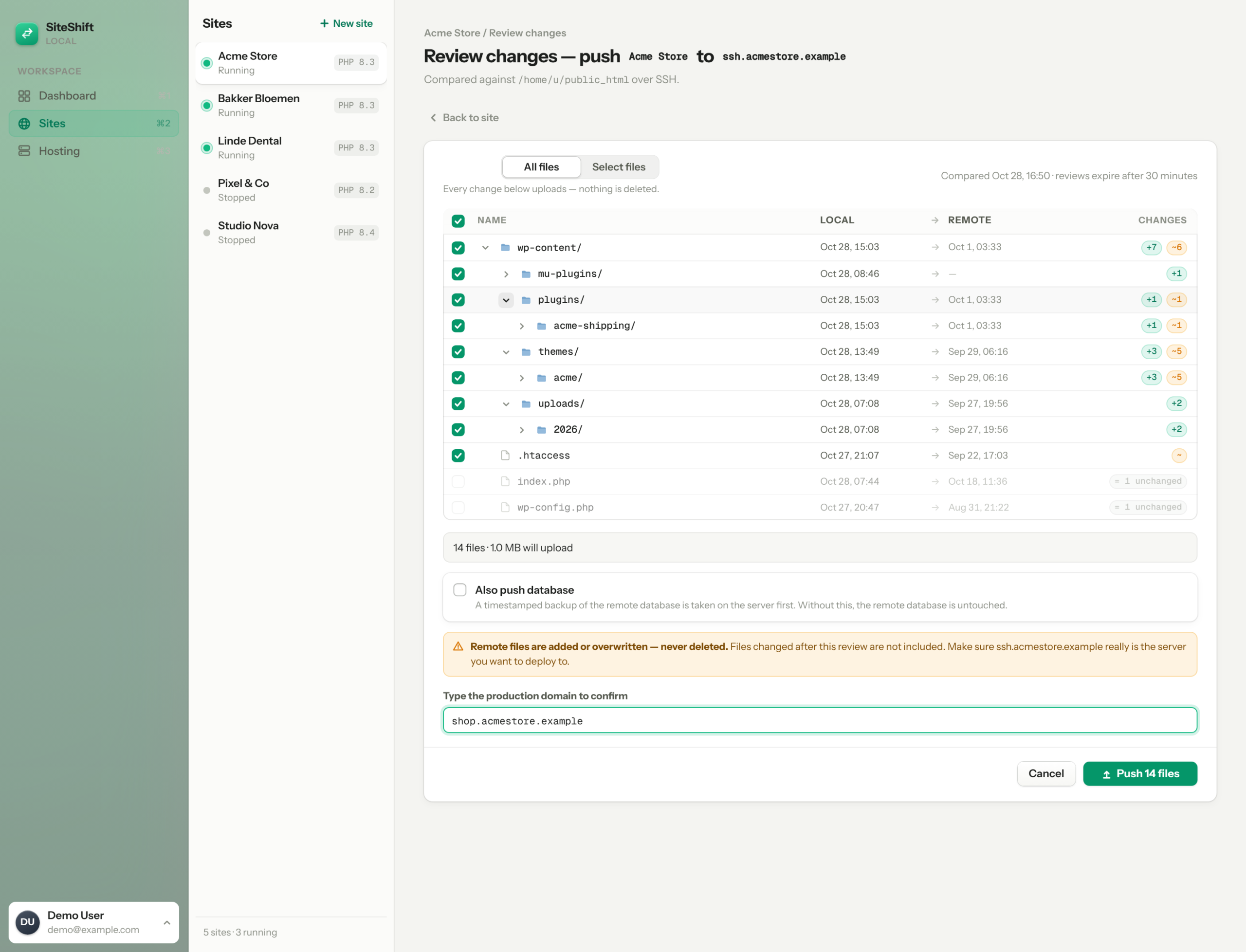Screen dimensions: 1246x952
Task: Click the Push 14 files button
Action: (1140, 773)
